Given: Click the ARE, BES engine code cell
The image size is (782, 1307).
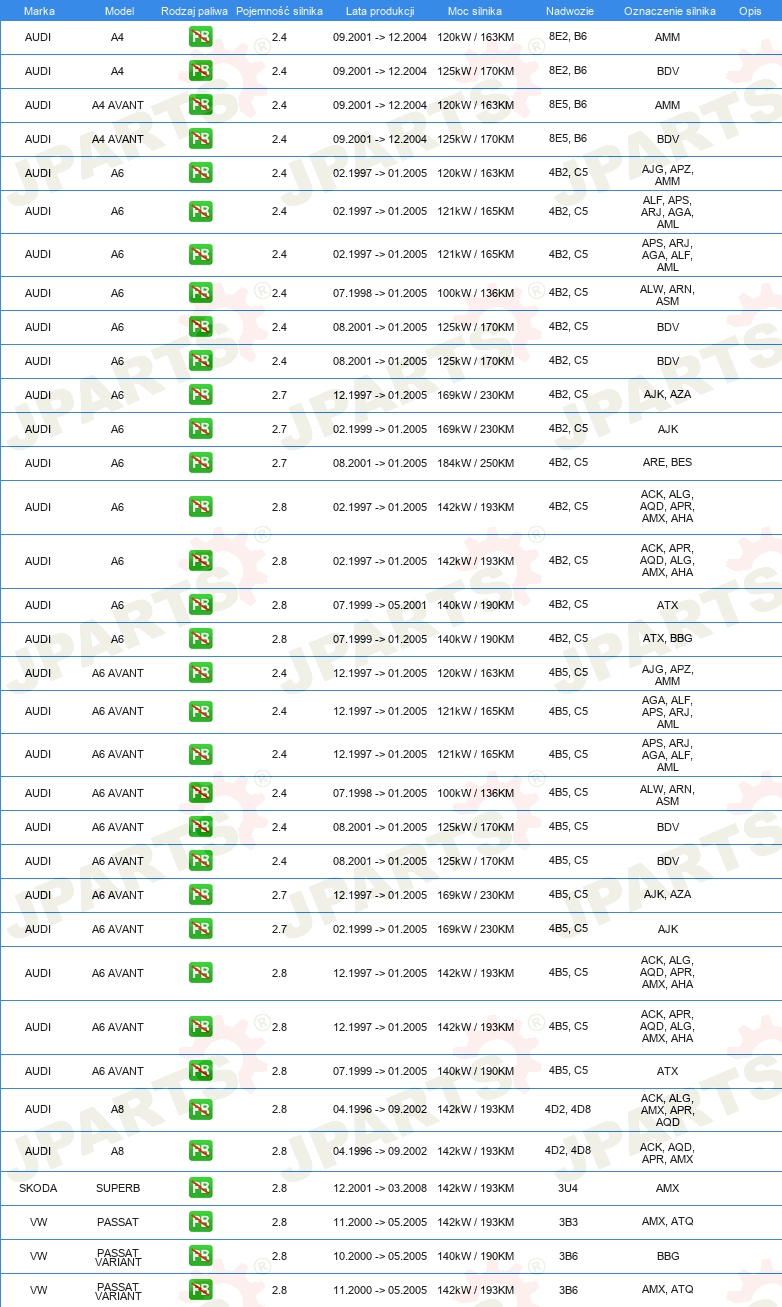Looking at the screenshot, I should [667, 463].
